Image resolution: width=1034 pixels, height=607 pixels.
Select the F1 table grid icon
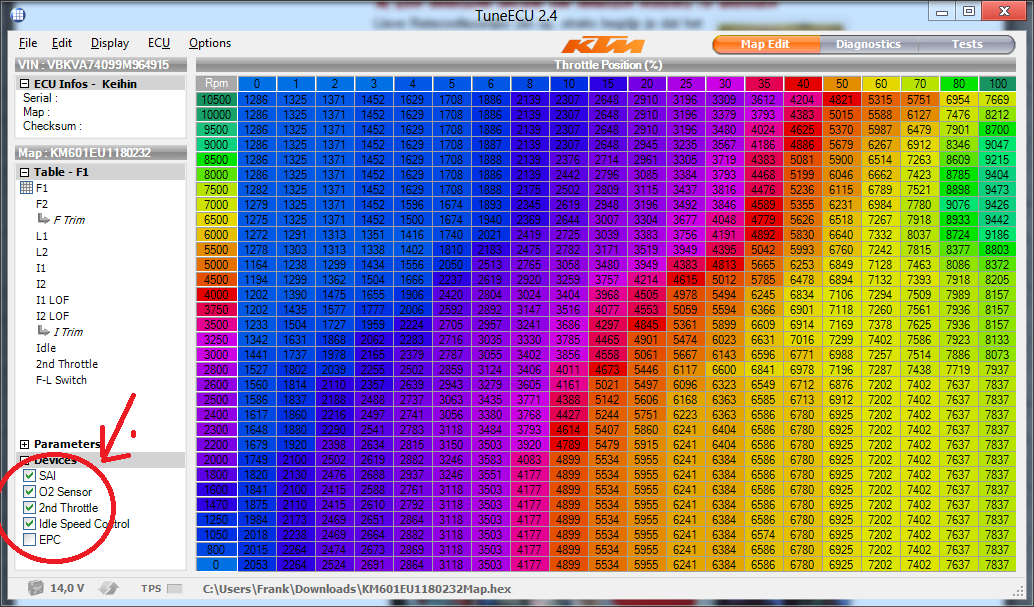coord(26,188)
